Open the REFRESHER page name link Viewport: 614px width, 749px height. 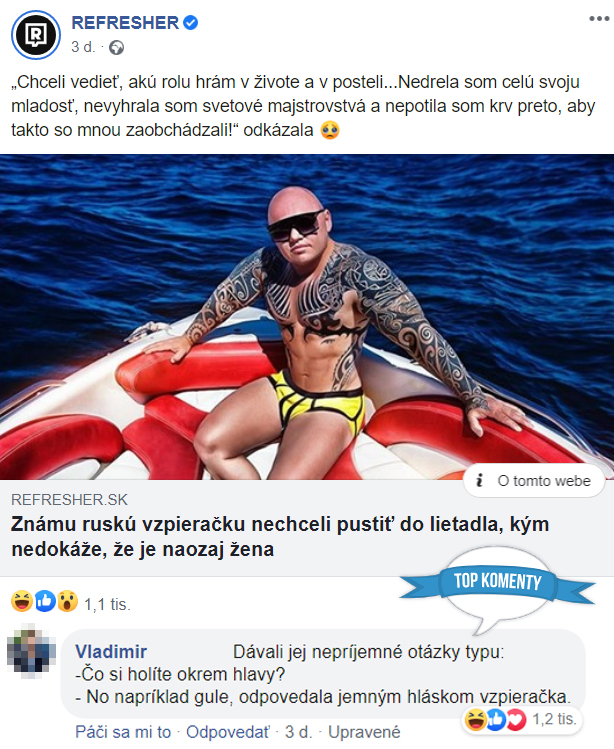coord(125,23)
